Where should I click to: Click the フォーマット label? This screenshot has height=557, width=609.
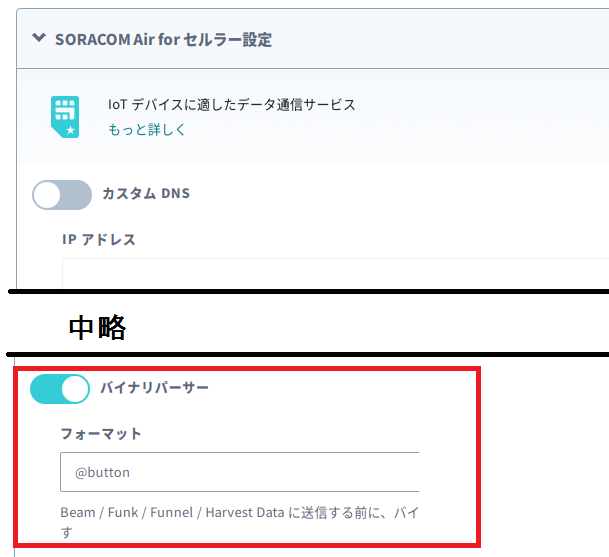[x=101, y=433]
